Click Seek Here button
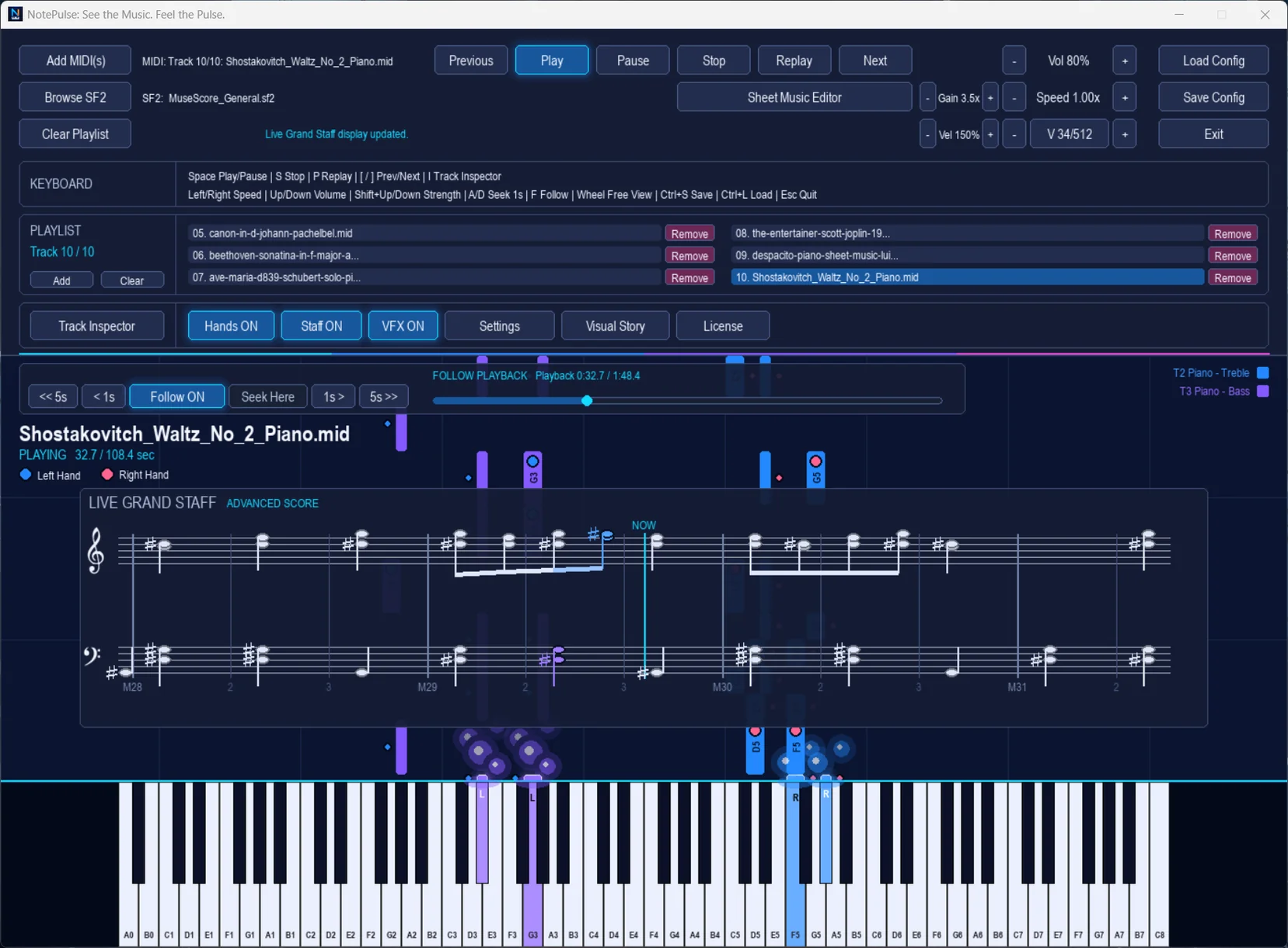Viewport: 1288px width, 948px height. (268, 397)
